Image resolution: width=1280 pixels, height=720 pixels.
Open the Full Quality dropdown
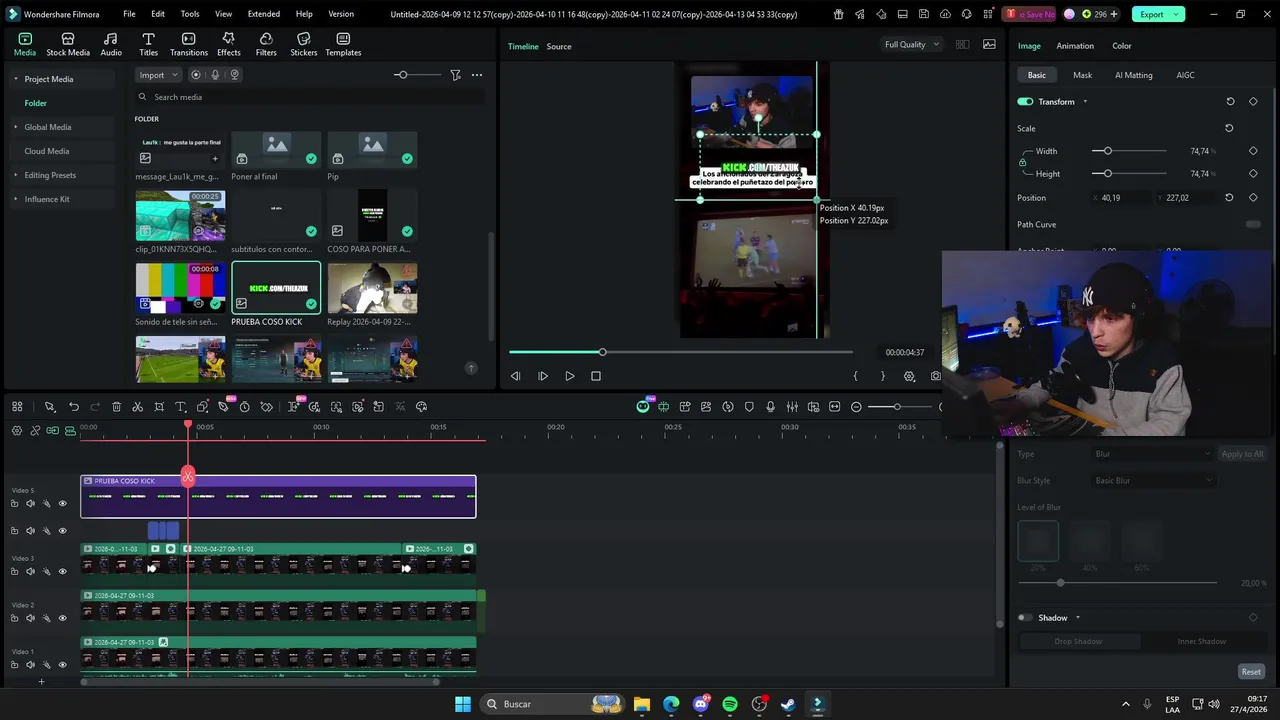(x=911, y=45)
